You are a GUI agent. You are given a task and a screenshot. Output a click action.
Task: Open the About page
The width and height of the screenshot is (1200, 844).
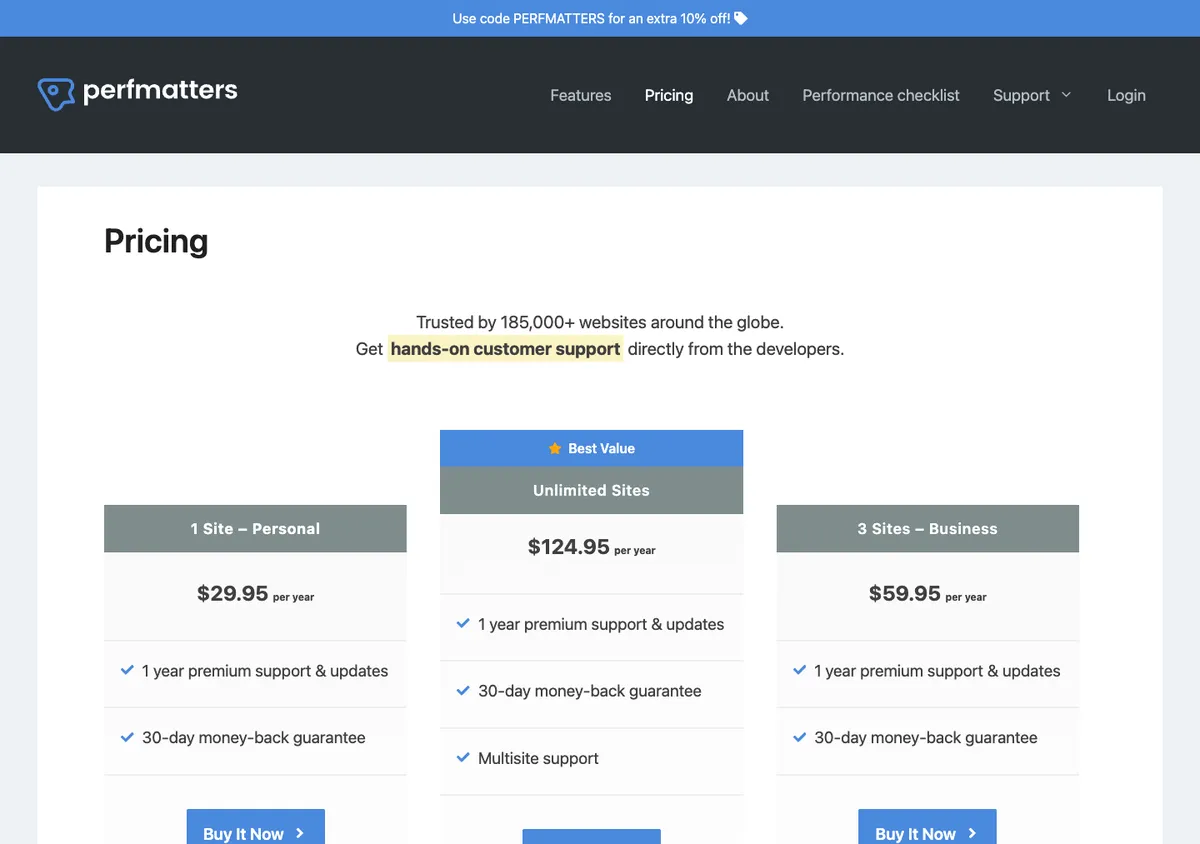[748, 95]
